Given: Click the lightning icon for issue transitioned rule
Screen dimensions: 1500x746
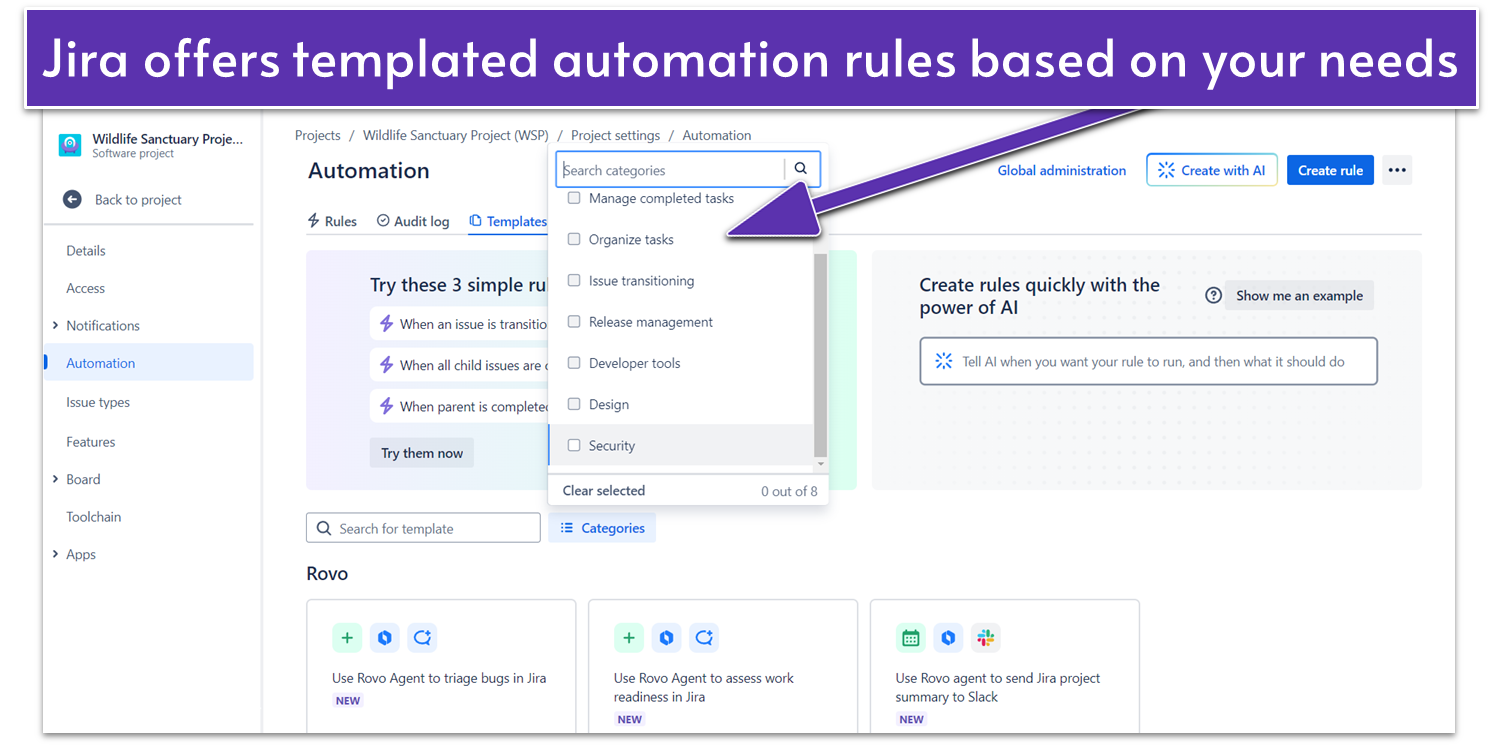Looking at the screenshot, I should [387, 324].
